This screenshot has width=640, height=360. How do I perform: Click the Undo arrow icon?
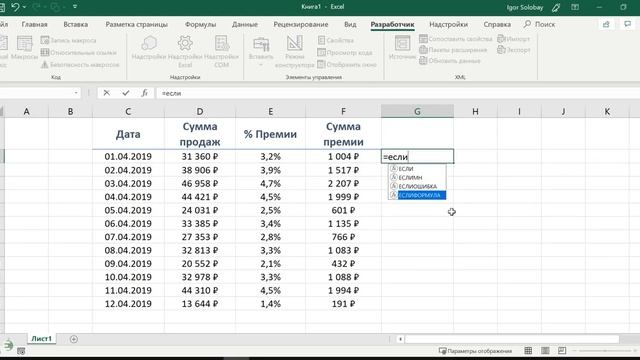tap(15, 7)
